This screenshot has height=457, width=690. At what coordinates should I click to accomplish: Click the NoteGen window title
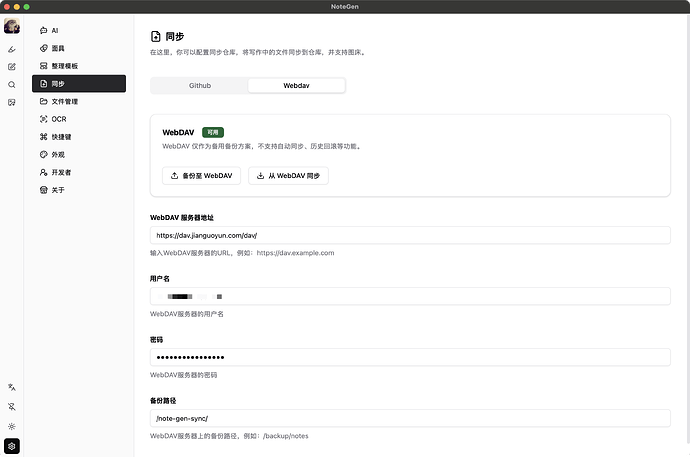345,7
